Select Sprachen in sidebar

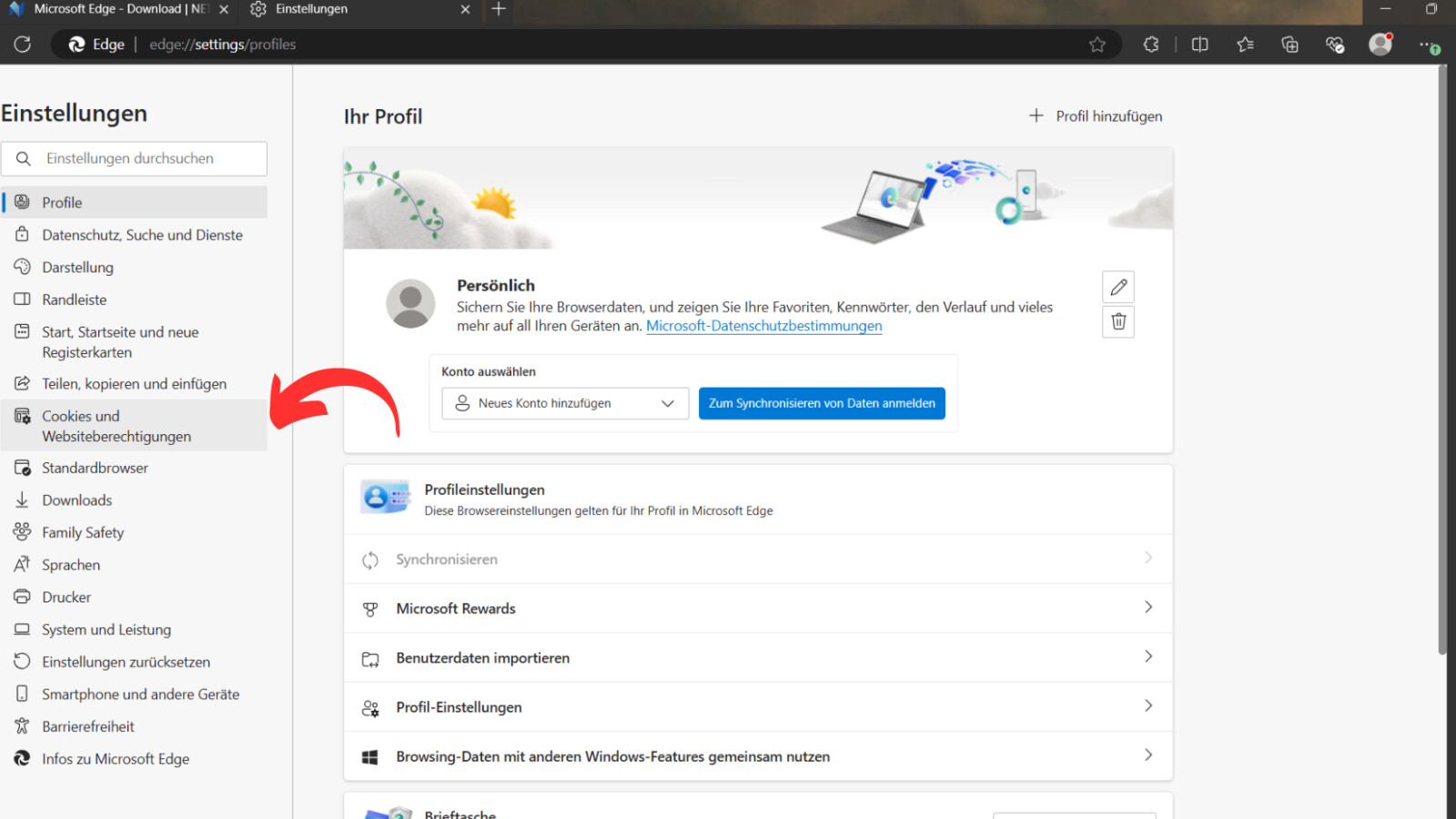click(135, 565)
